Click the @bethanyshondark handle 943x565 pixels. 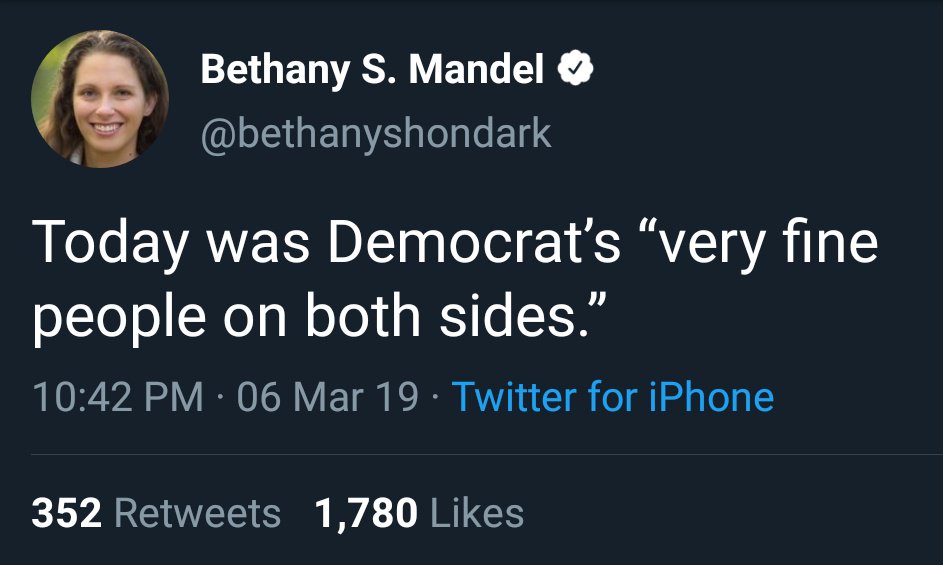point(376,133)
